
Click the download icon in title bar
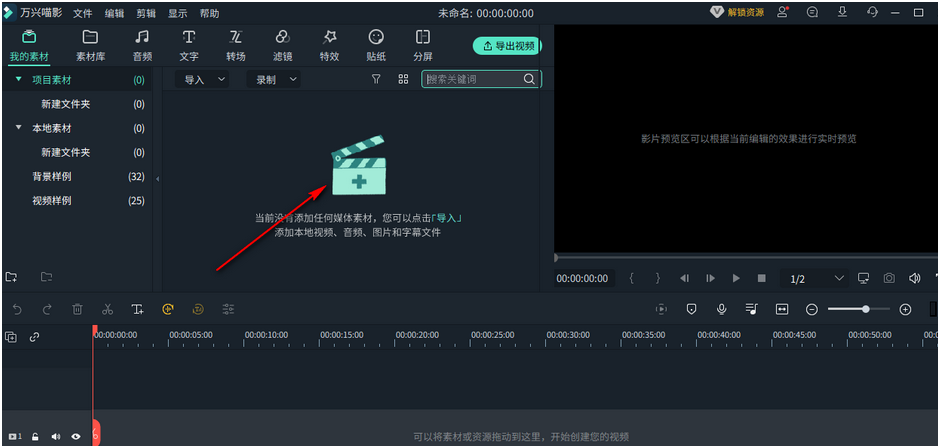pyautogui.click(x=842, y=12)
